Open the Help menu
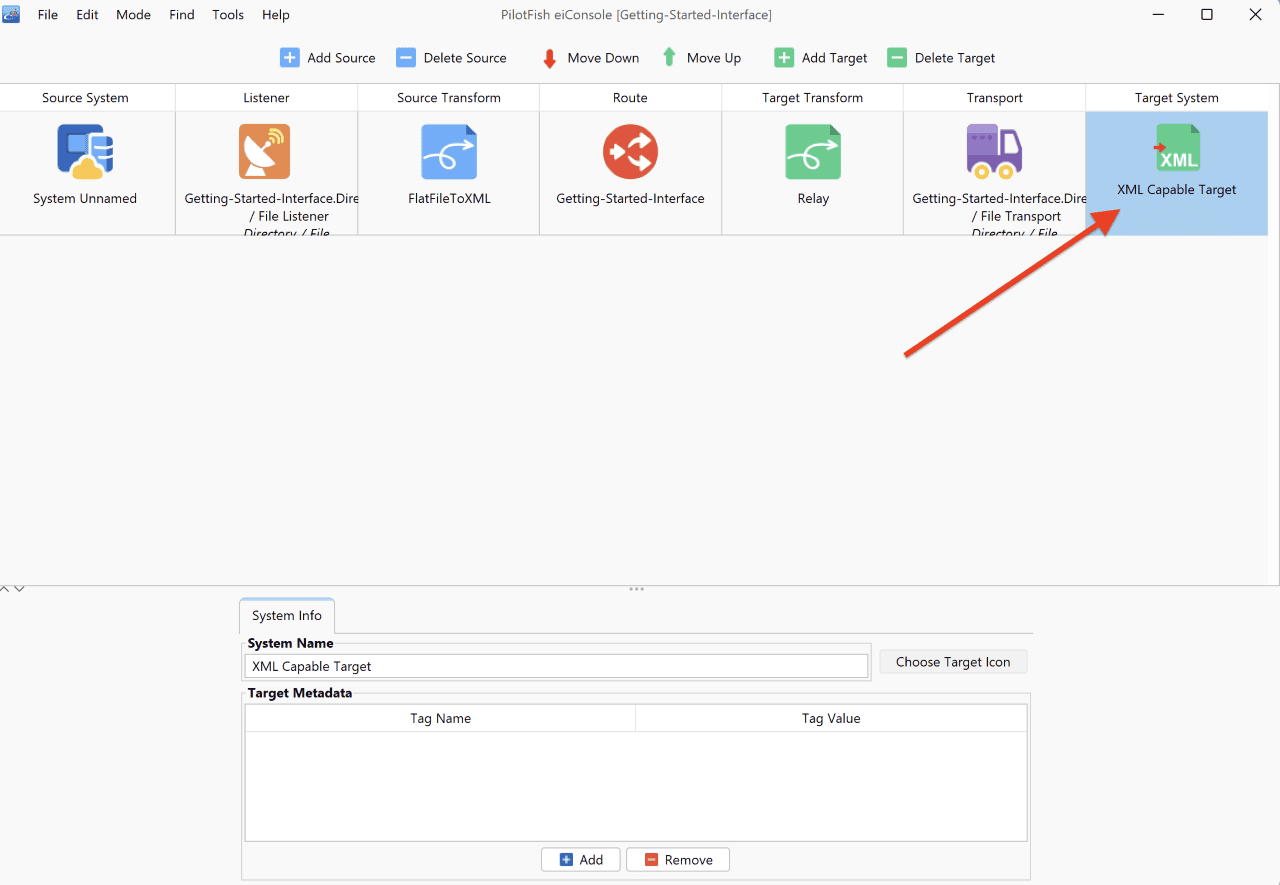 [276, 15]
